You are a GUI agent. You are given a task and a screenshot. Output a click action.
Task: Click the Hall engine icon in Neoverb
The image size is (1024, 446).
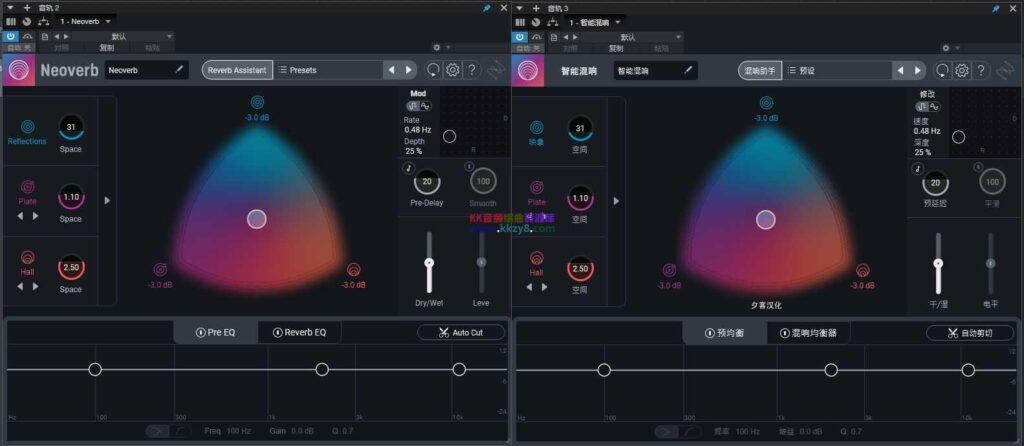(27, 258)
